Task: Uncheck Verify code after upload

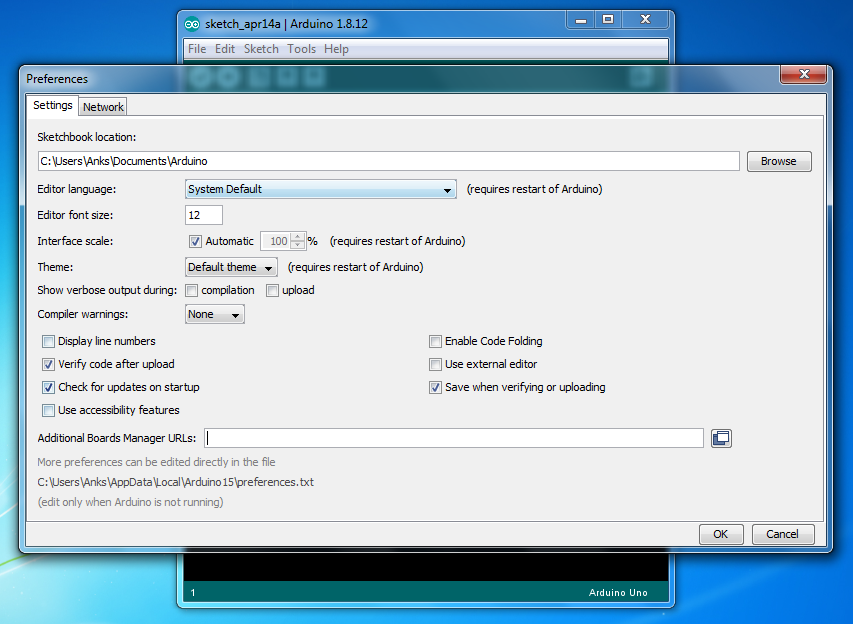Action: [48, 364]
